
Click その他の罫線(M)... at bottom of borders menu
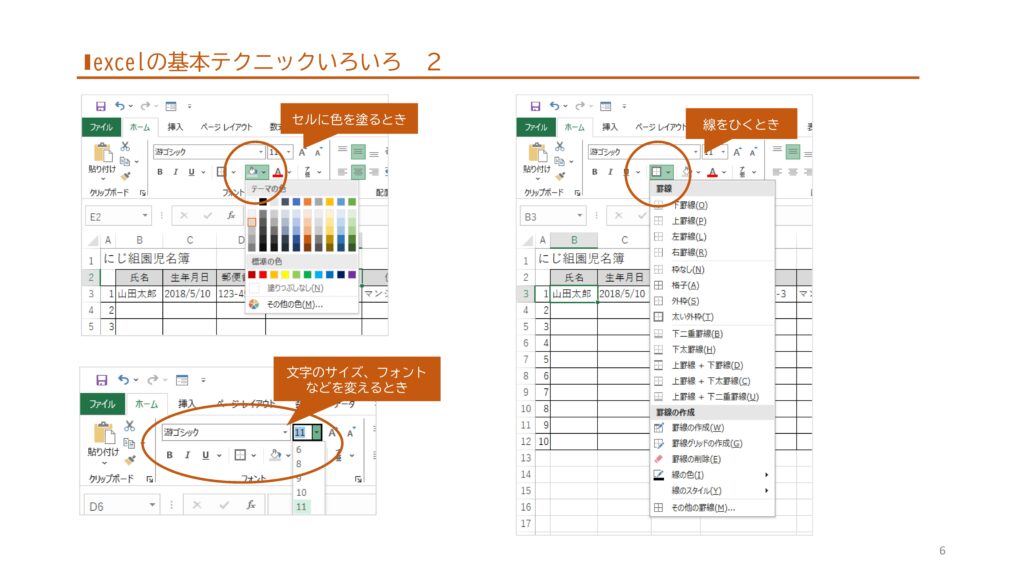703,507
